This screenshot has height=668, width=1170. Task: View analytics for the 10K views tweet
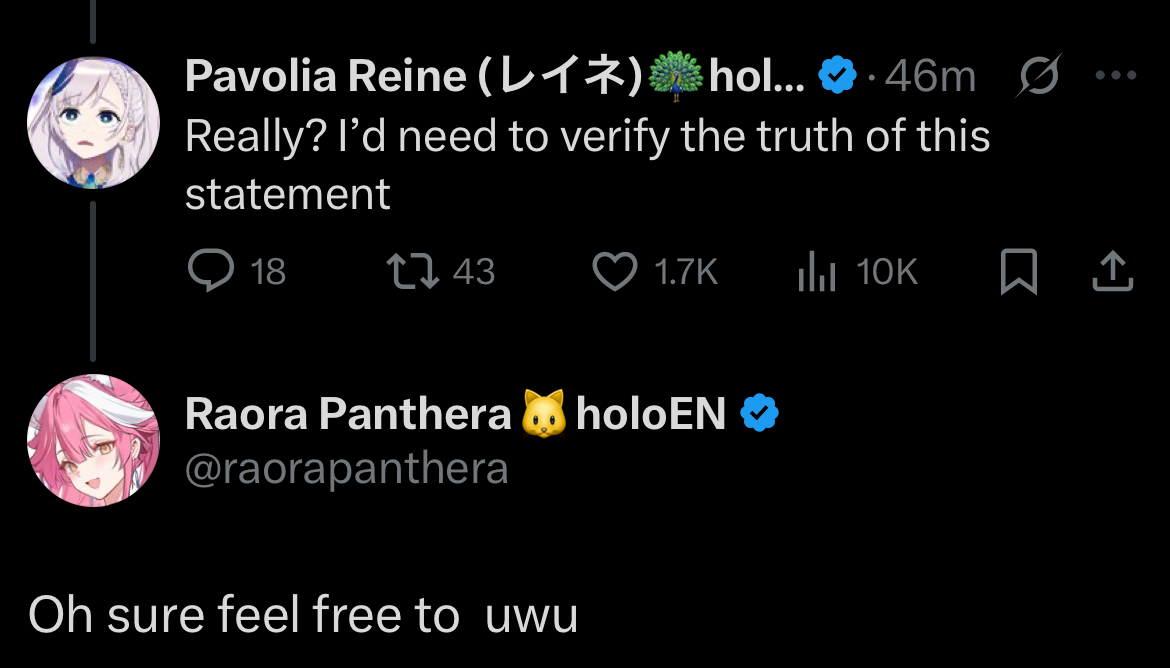pyautogui.click(x=816, y=271)
